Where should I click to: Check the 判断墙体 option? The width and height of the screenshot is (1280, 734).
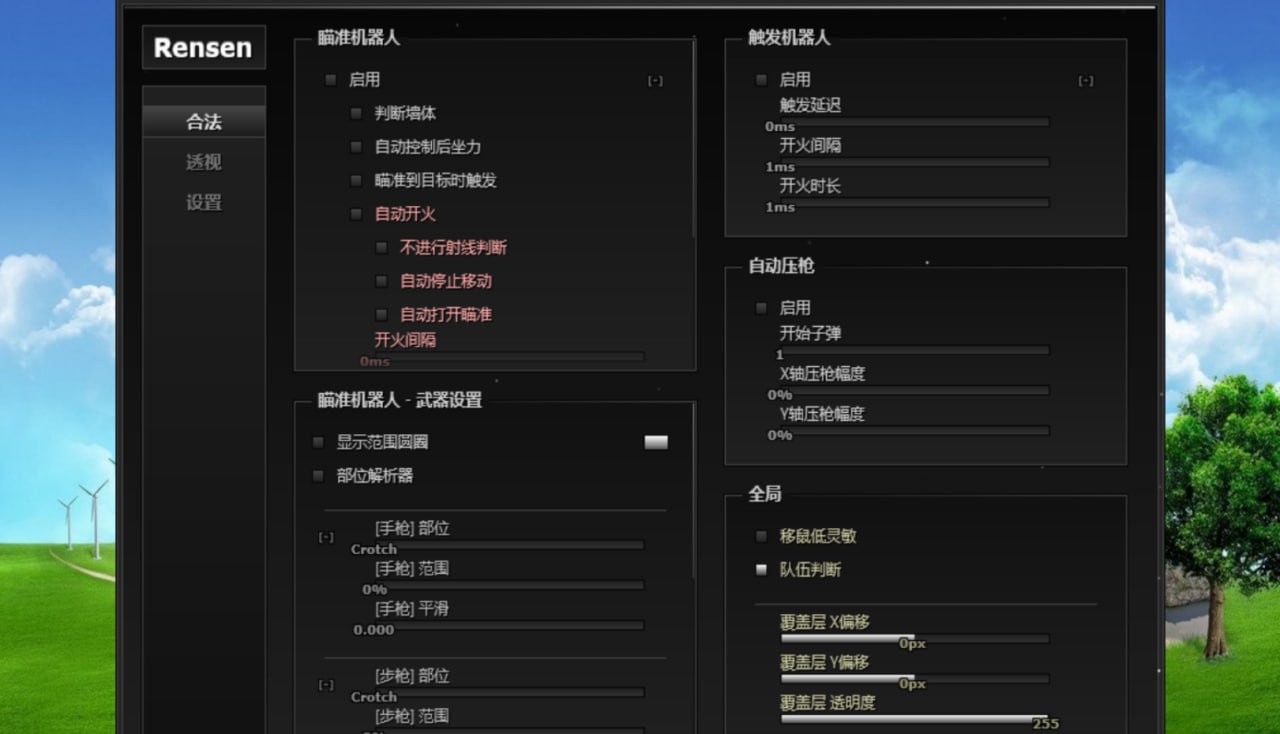[x=356, y=113]
